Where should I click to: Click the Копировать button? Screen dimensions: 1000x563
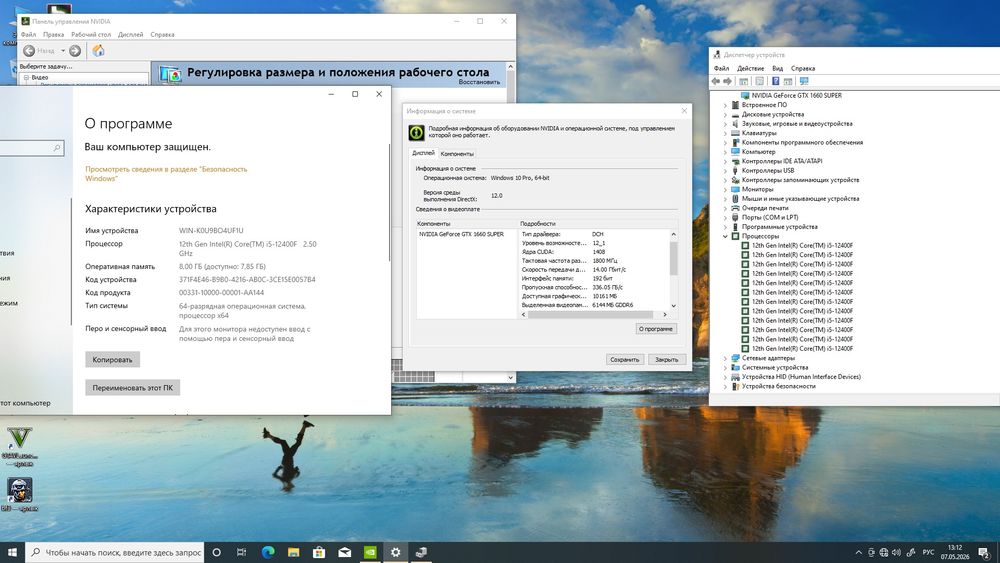[x=112, y=360]
